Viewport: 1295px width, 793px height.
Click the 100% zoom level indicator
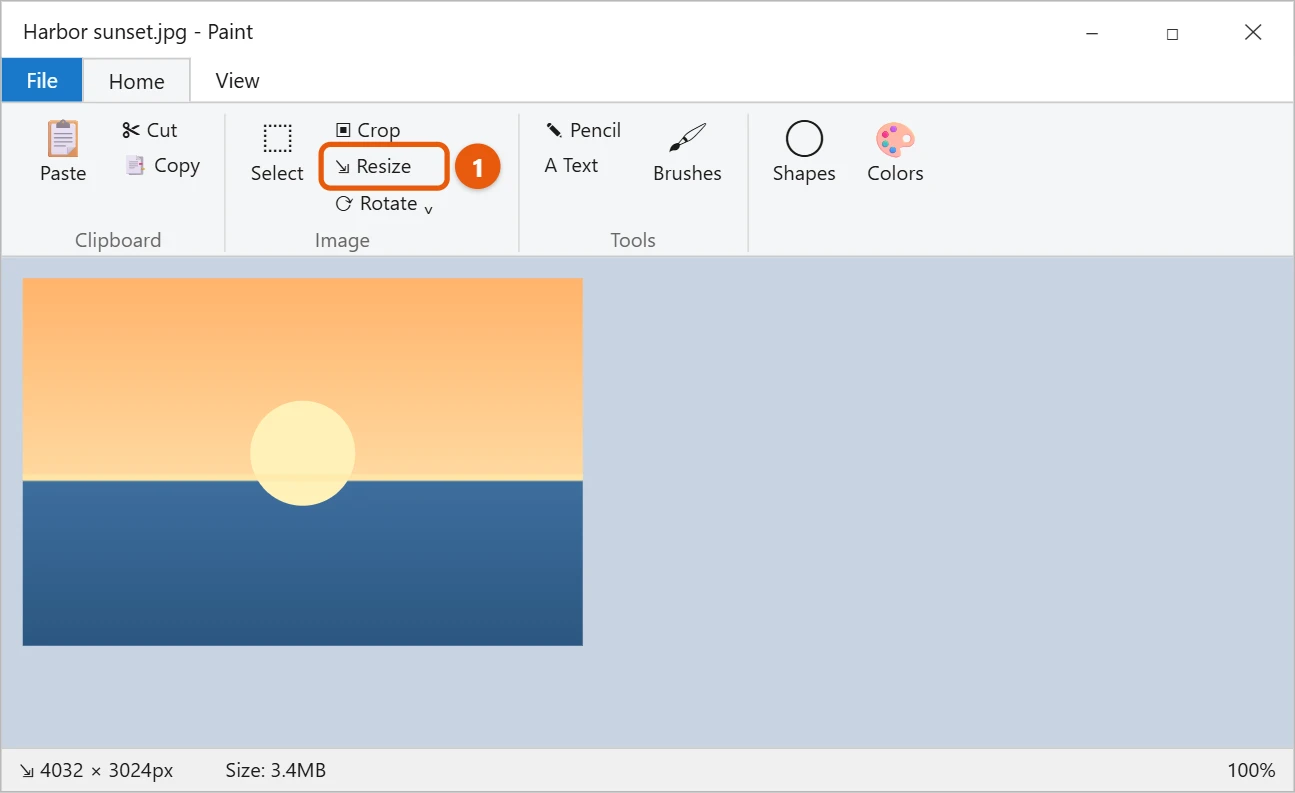1251,770
